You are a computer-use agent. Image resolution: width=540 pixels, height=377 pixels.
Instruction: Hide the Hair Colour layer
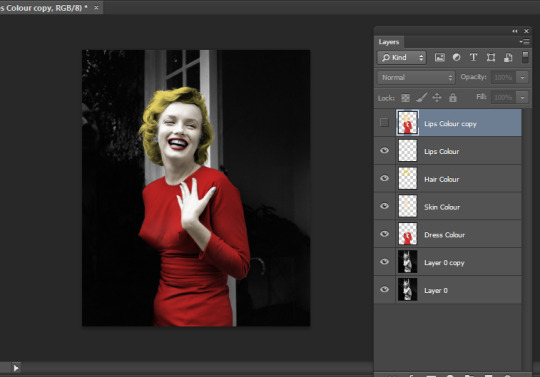384,178
